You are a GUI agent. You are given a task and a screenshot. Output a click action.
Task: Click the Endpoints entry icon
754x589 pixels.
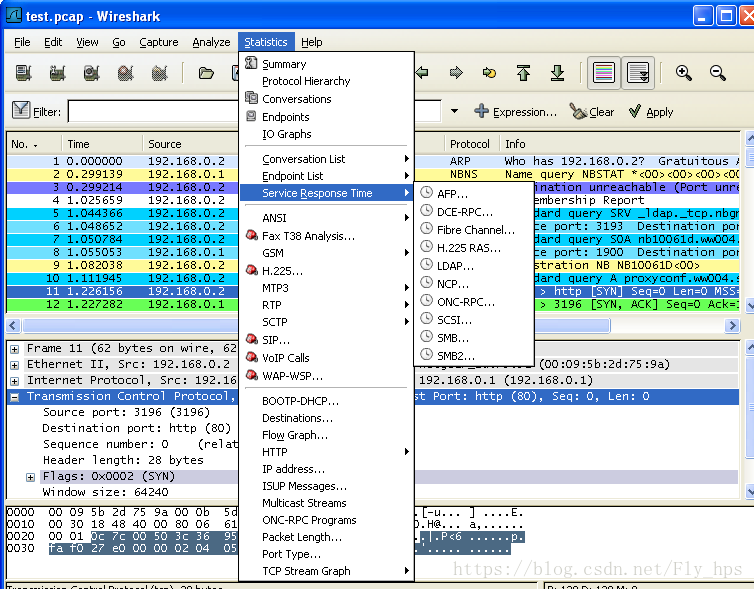point(251,116)
